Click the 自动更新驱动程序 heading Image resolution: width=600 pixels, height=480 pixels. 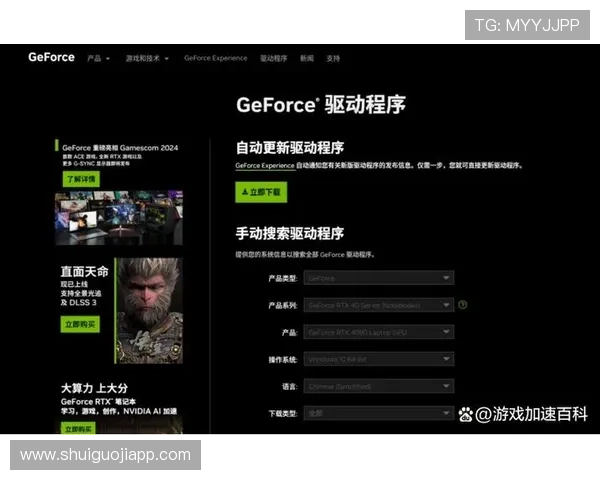[x=290, y=147]
